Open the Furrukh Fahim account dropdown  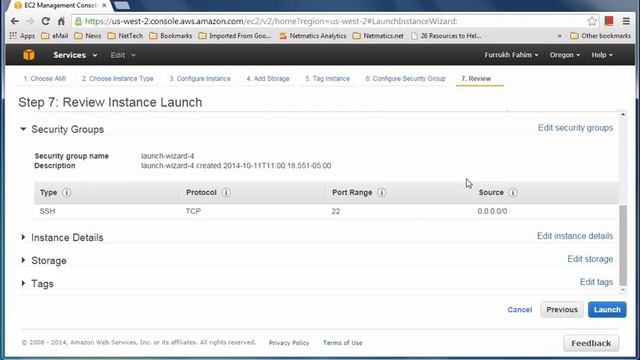click(x=511, y=55)
